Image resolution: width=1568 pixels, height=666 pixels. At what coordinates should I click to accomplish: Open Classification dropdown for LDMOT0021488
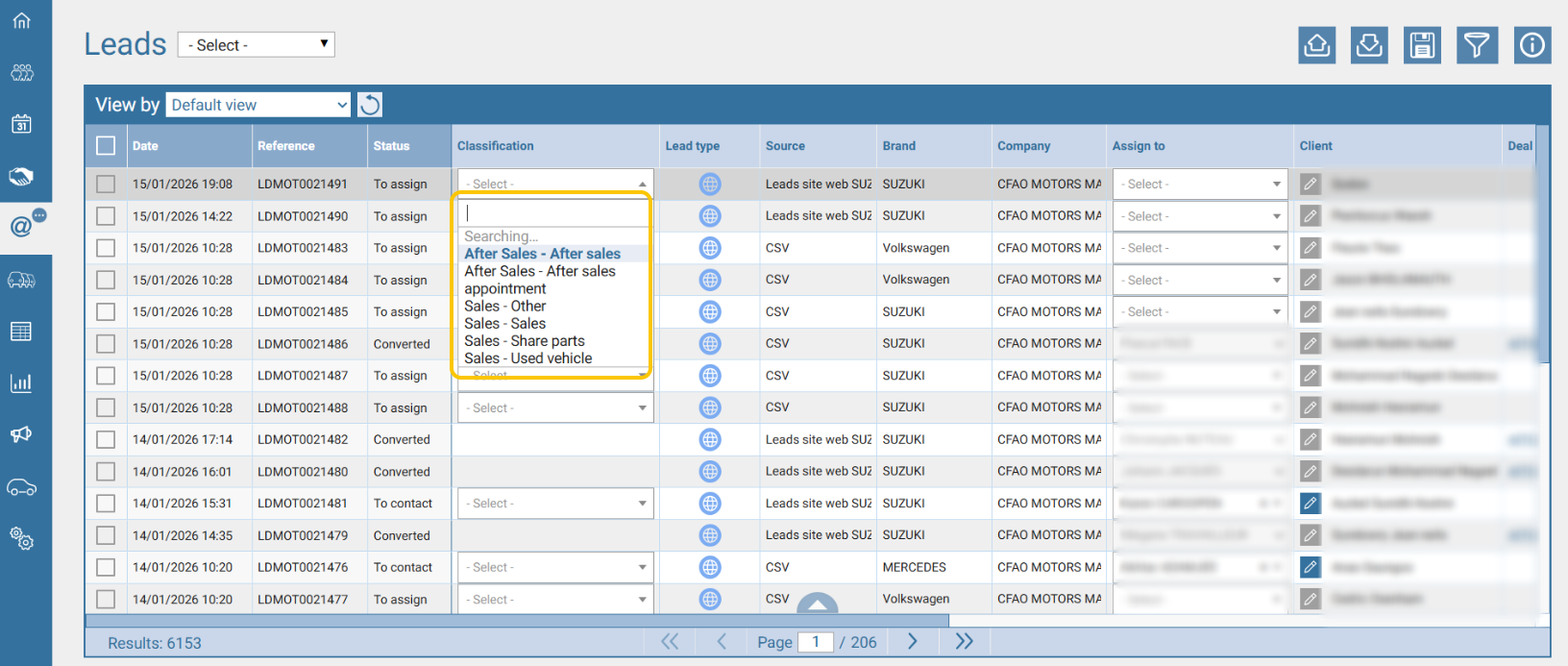[x=555, y=407]
